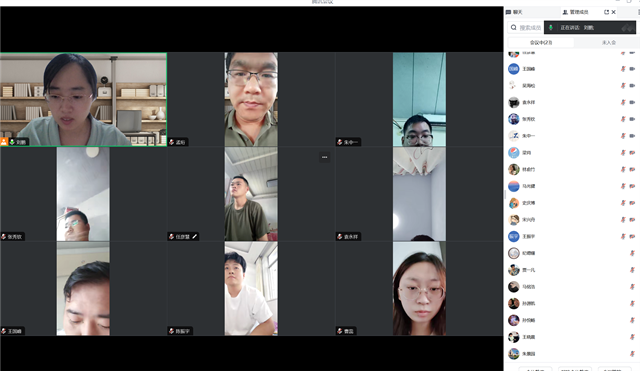The image size is (640, 371).
Task: Click the mic icon in 孙洲凯 list row
Action: click(632, 303)
